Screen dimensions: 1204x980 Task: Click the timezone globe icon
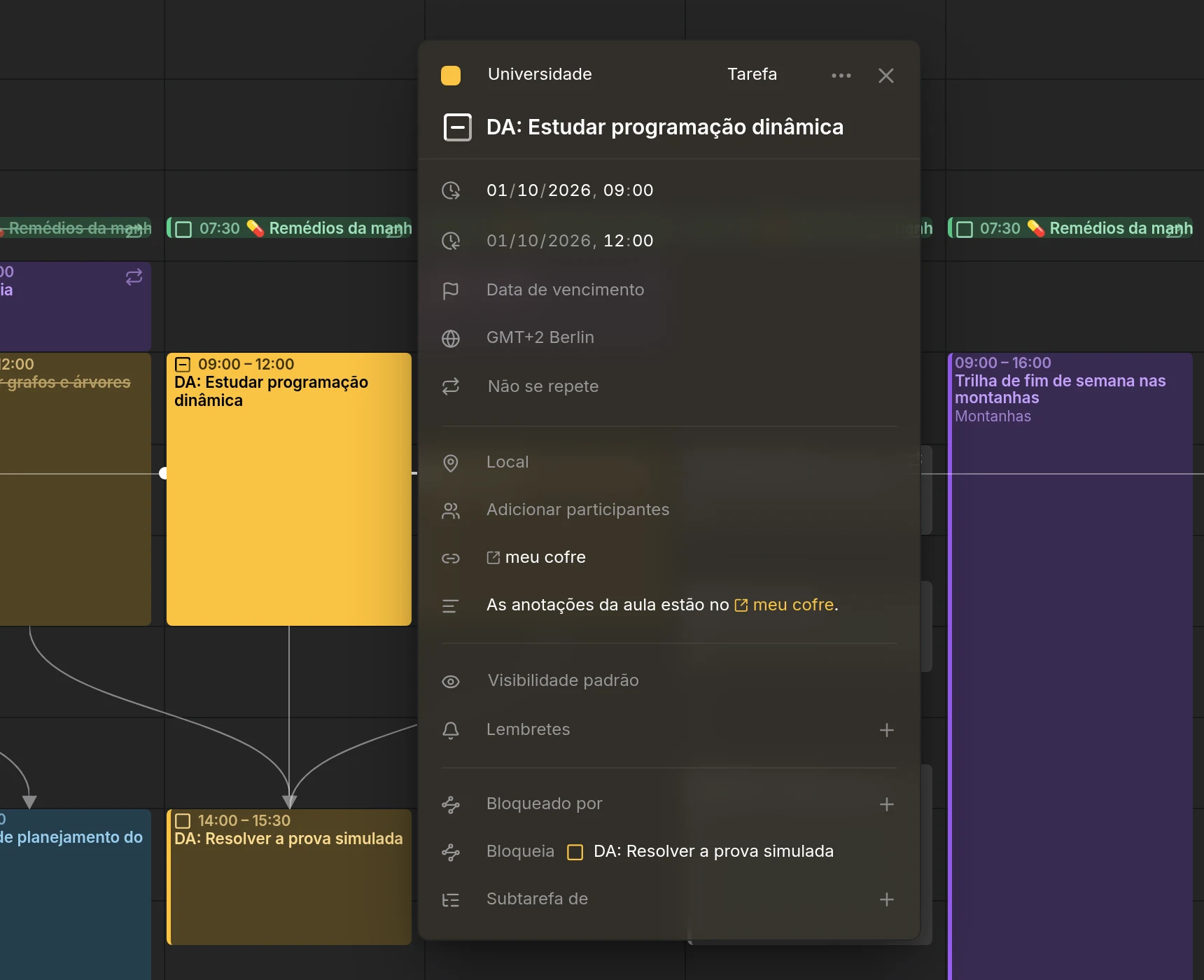click(451, 338)
